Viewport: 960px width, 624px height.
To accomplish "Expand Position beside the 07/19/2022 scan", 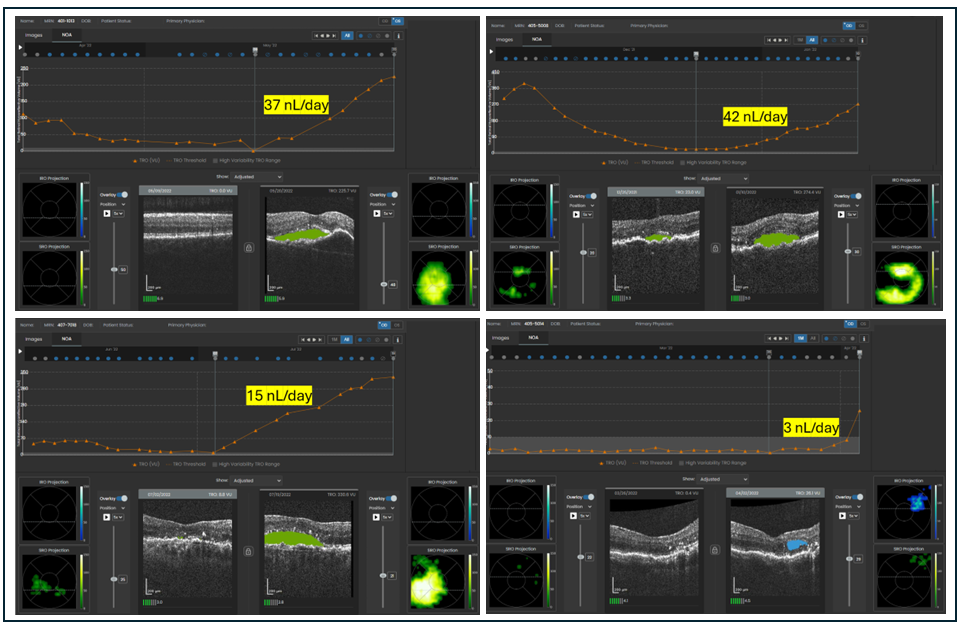I will [x=382, y=508].
